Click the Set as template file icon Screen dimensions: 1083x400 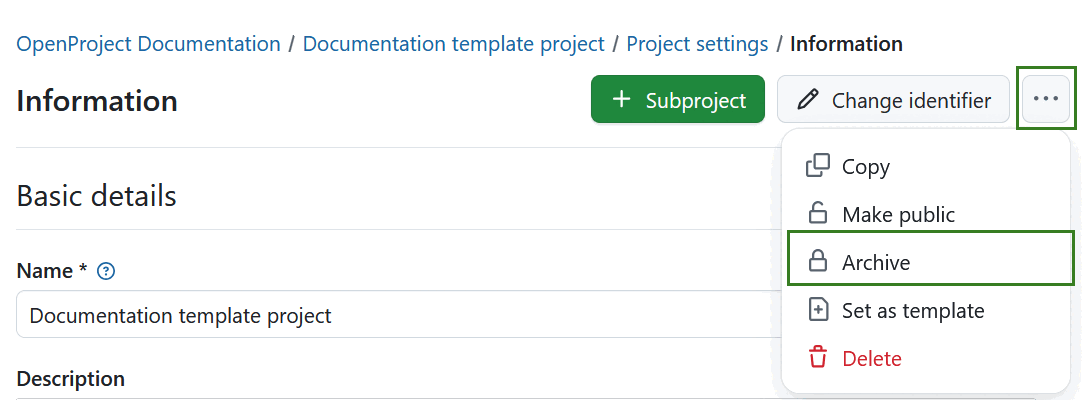point(818,310)
